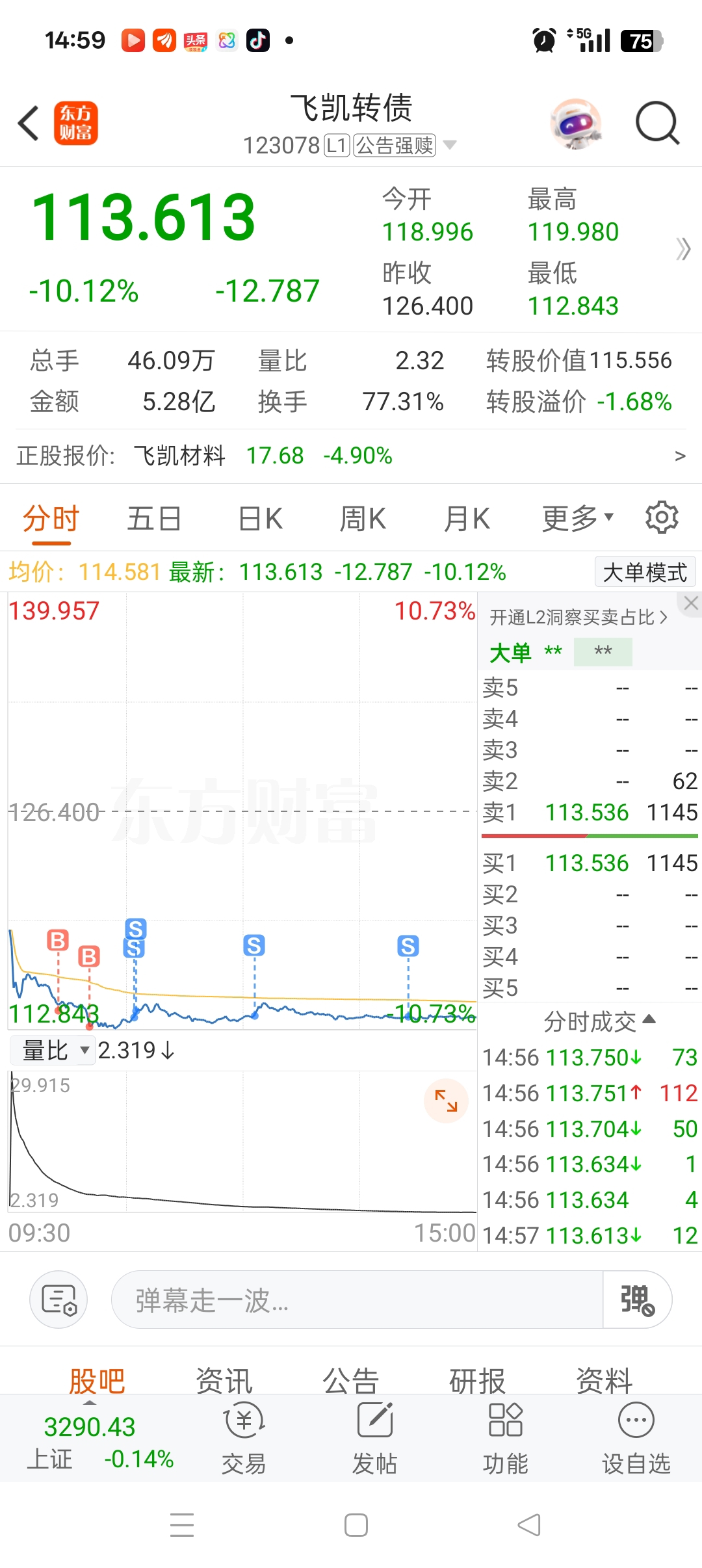Select the 大单 label in order panel
The image size is (702, 1568).
[x=510, y=652]
